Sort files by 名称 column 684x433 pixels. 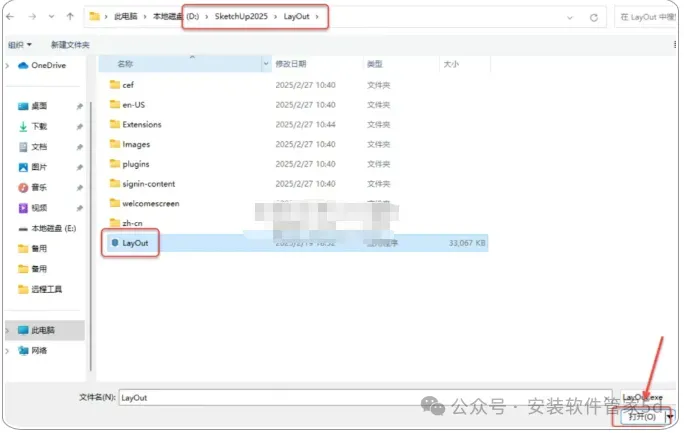[x=180, y=64]
